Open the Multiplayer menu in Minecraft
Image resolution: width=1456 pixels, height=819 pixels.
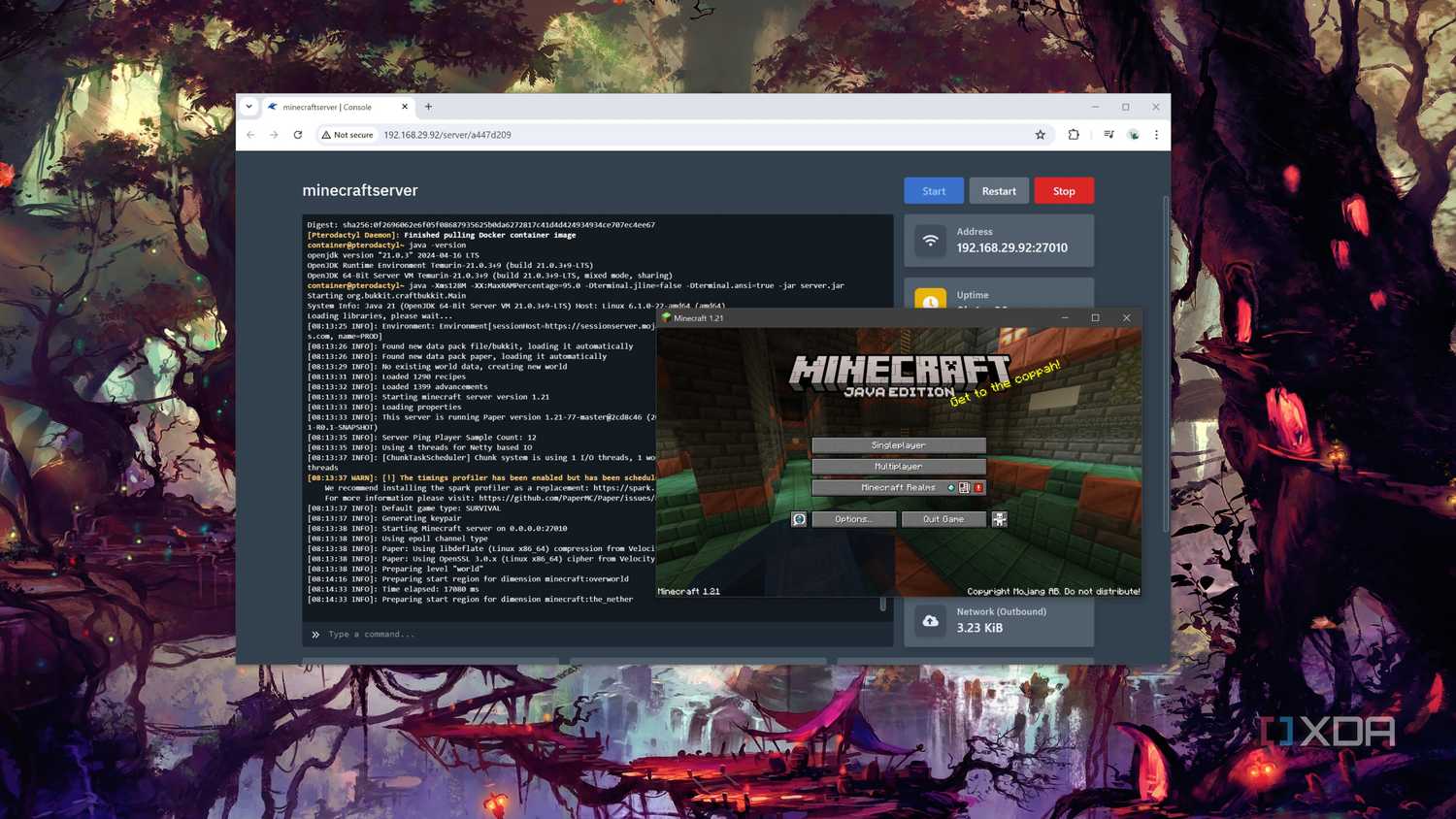click(x=899, y=467)
